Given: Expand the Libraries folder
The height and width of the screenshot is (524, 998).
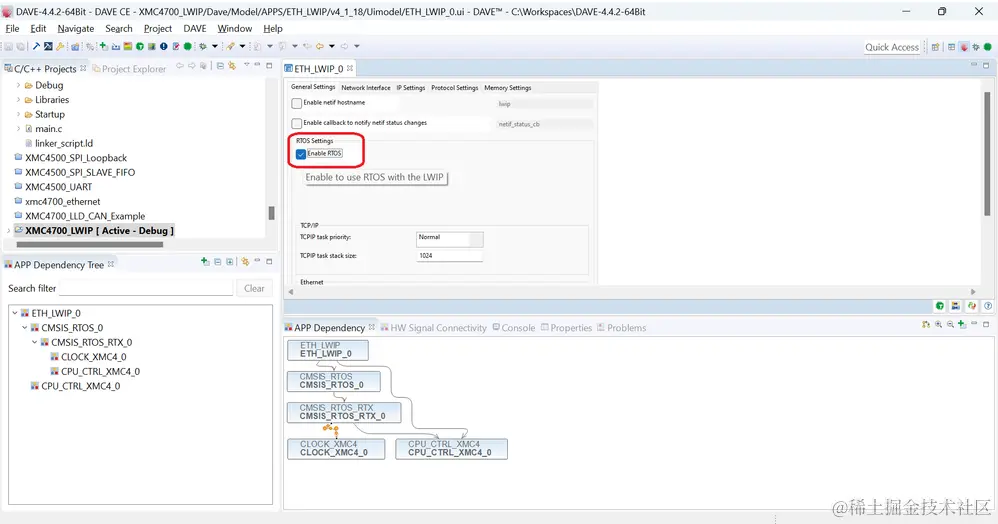Looking at the screenshot, I should click(18, 99).
